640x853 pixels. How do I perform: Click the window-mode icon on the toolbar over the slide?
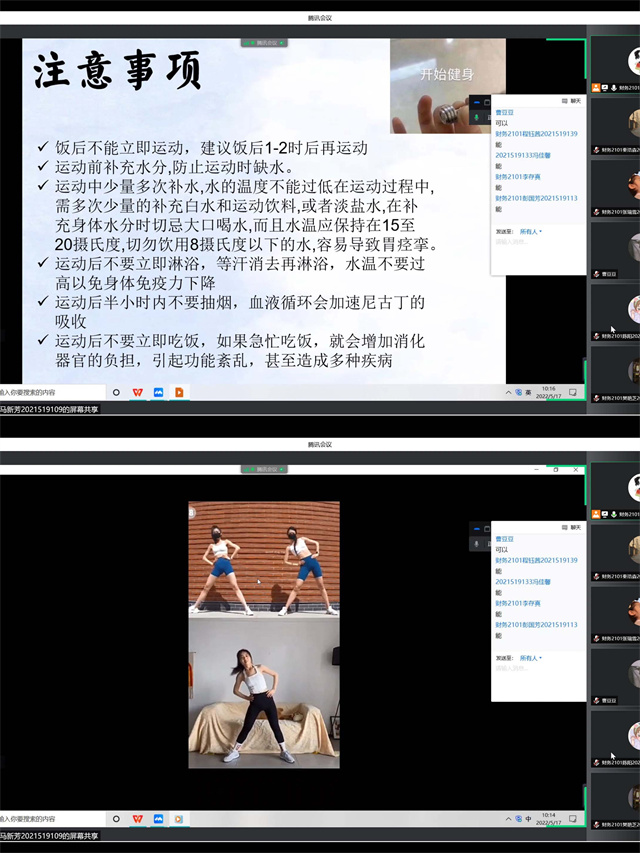[487, 102]
